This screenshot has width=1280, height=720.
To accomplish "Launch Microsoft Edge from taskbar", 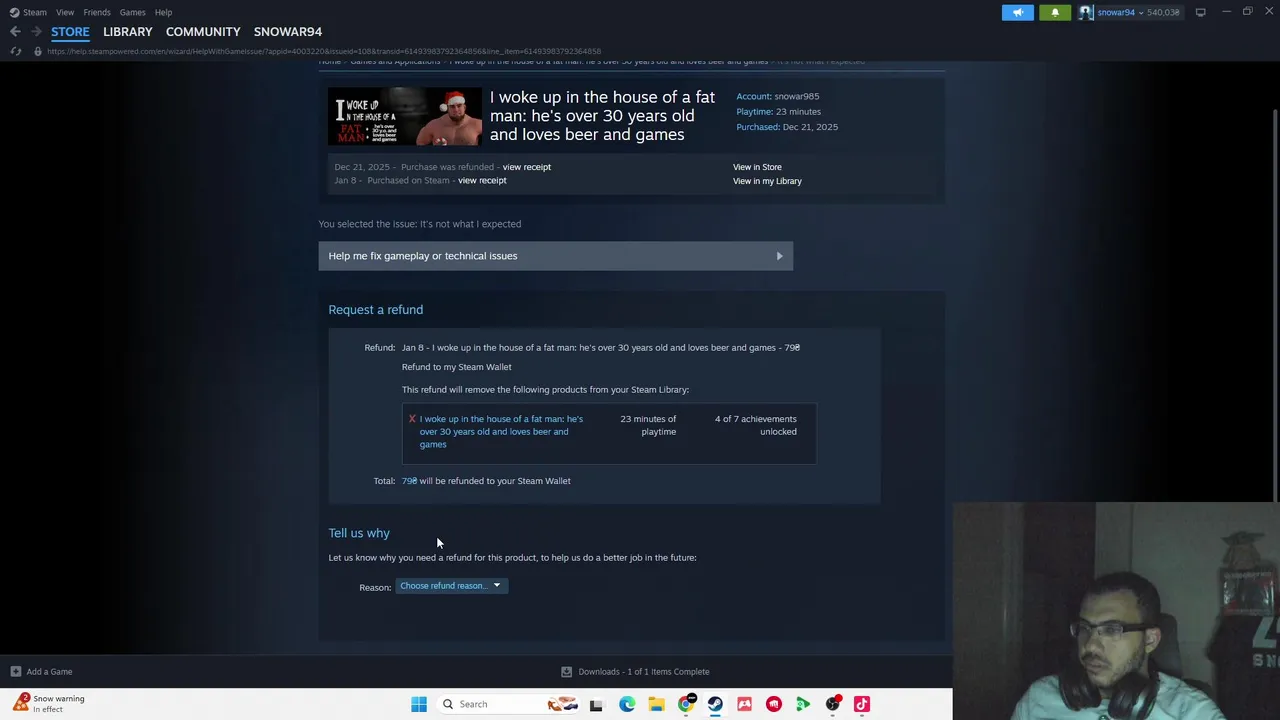I will coord(626,704).
